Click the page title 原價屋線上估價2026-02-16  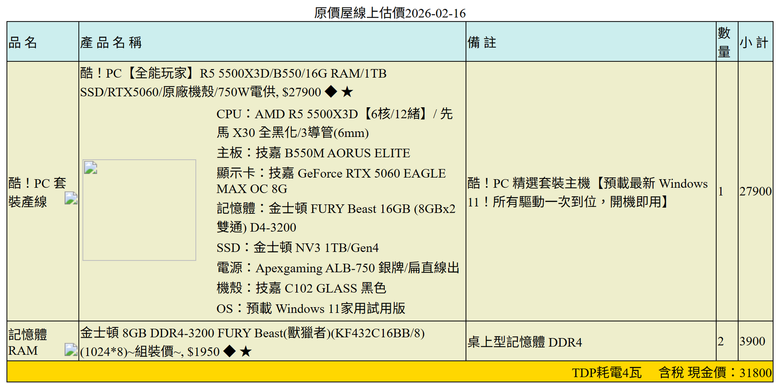[x=390, y=13]
